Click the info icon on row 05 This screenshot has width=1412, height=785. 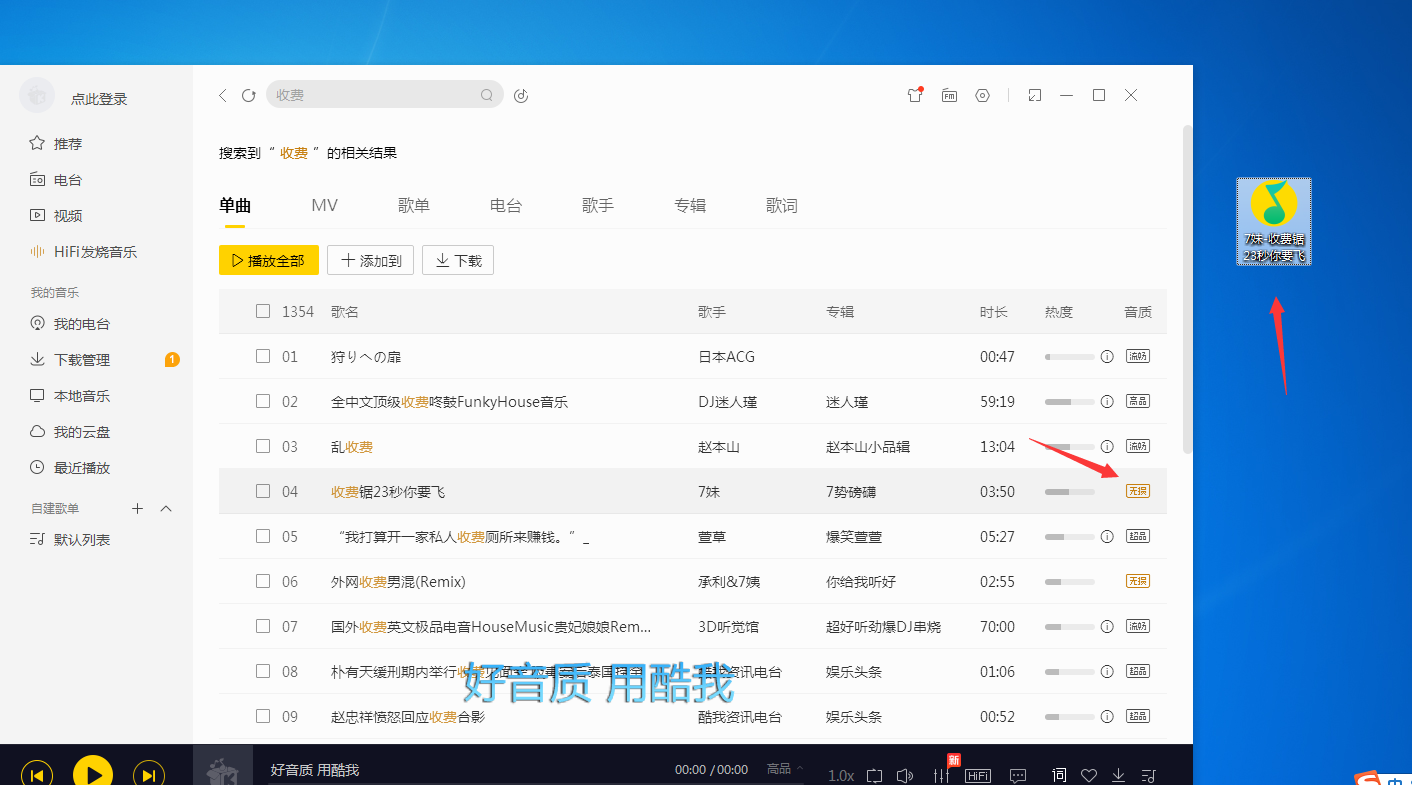tap(1107, 536)
